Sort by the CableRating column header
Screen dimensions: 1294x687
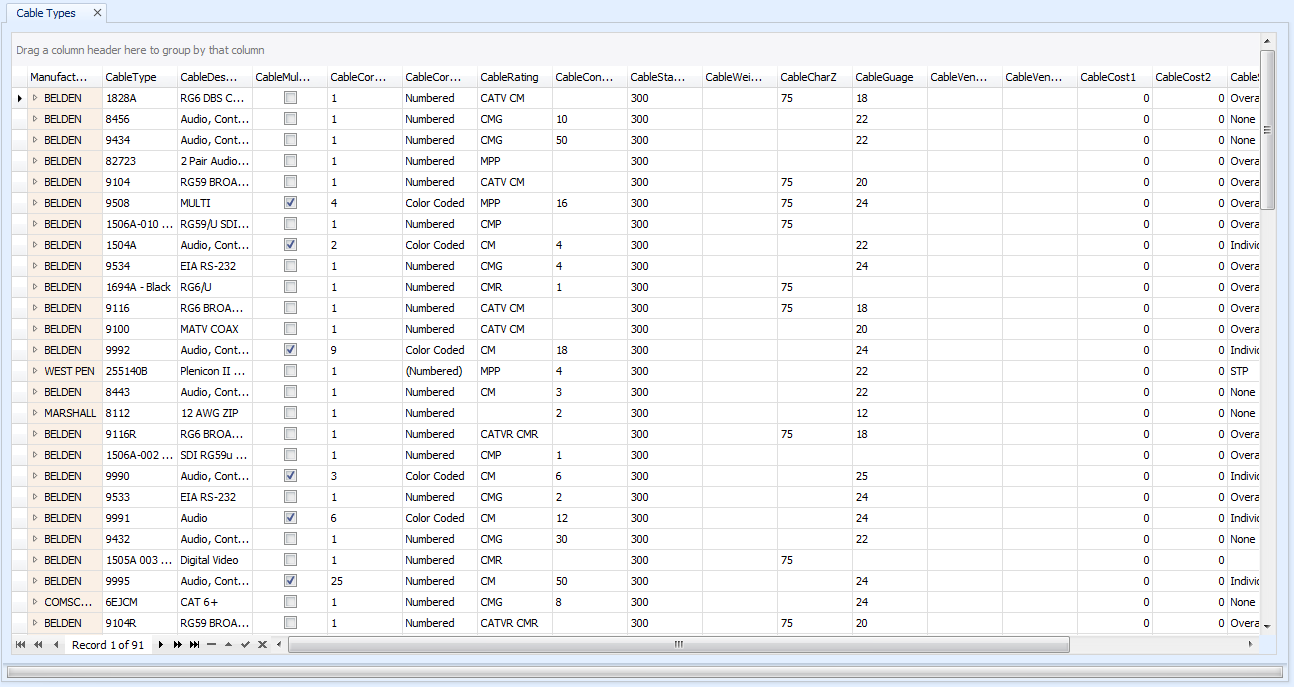click(515, 77)
